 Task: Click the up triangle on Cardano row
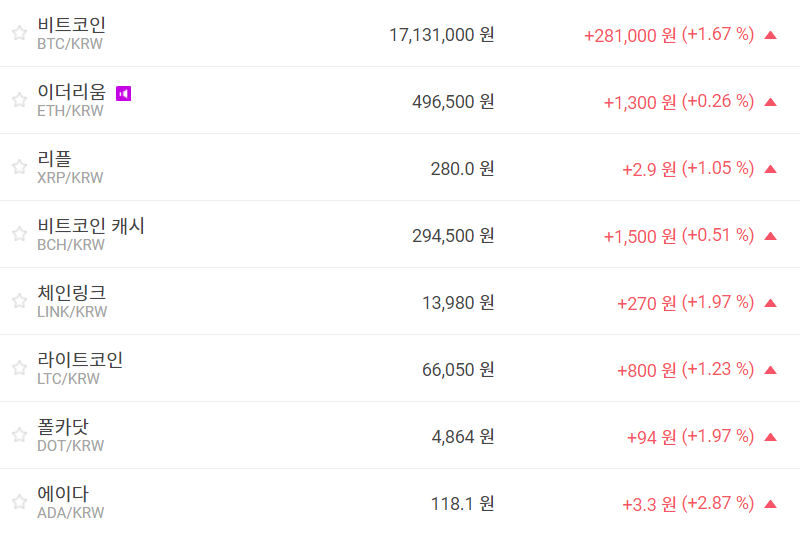pos(770,504)
